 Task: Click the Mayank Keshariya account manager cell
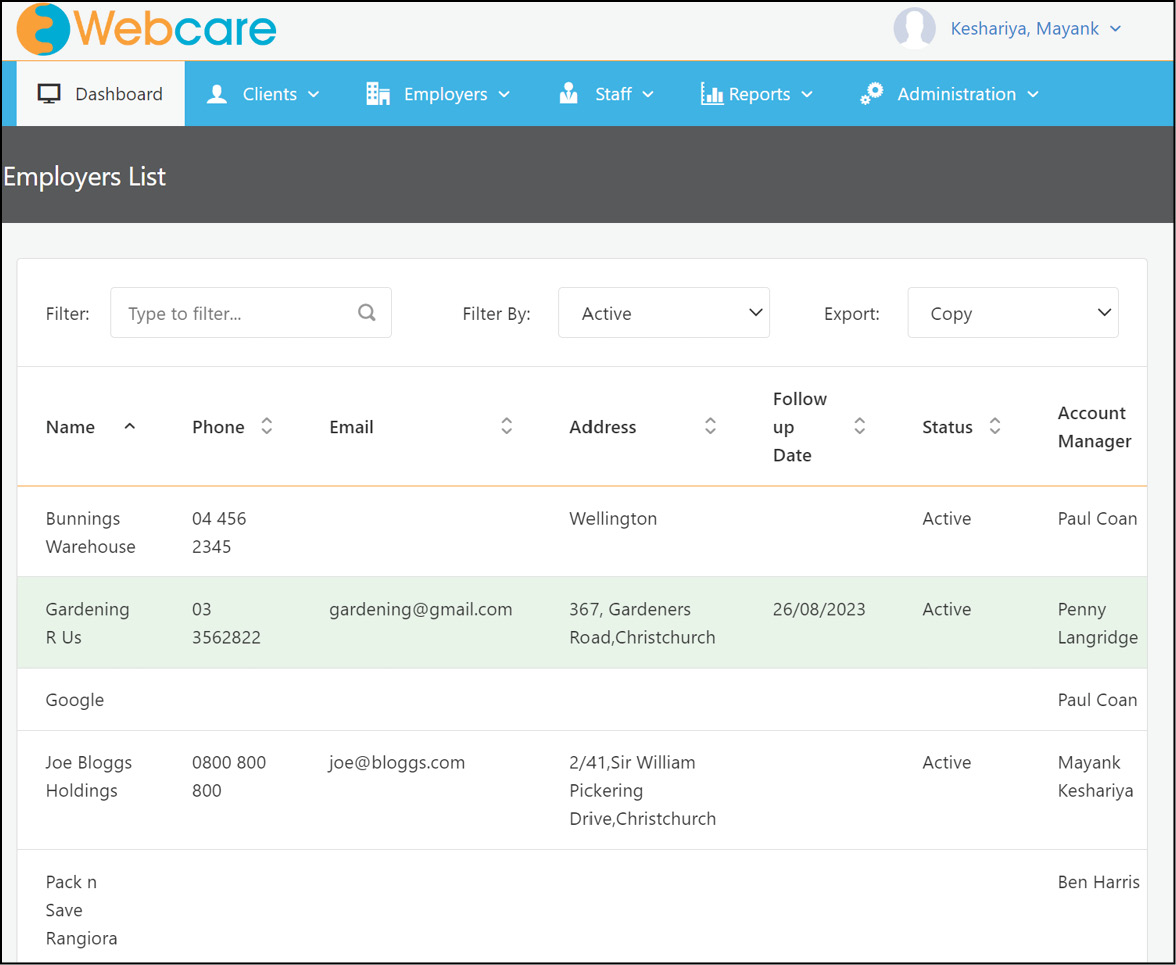1096,776
